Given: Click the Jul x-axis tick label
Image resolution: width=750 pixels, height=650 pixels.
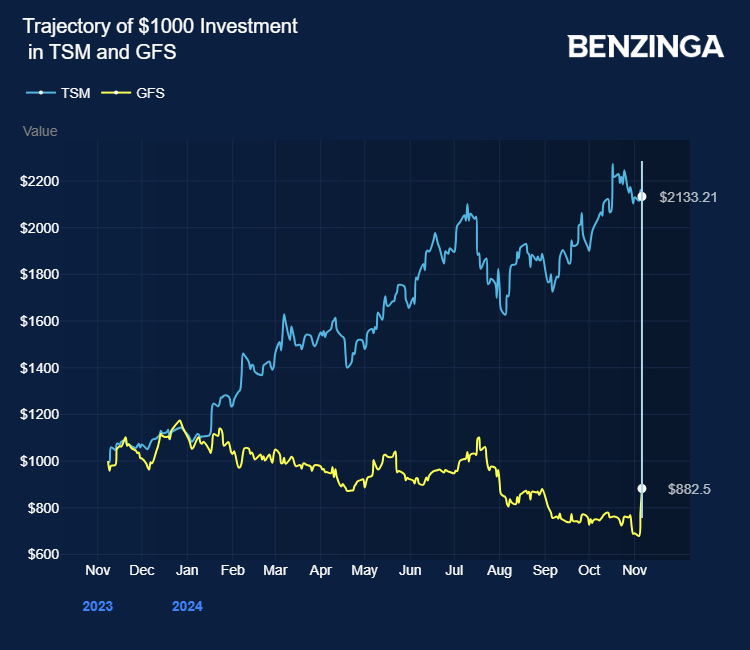Looking at the screenshot, I should [x=455, y=570].
